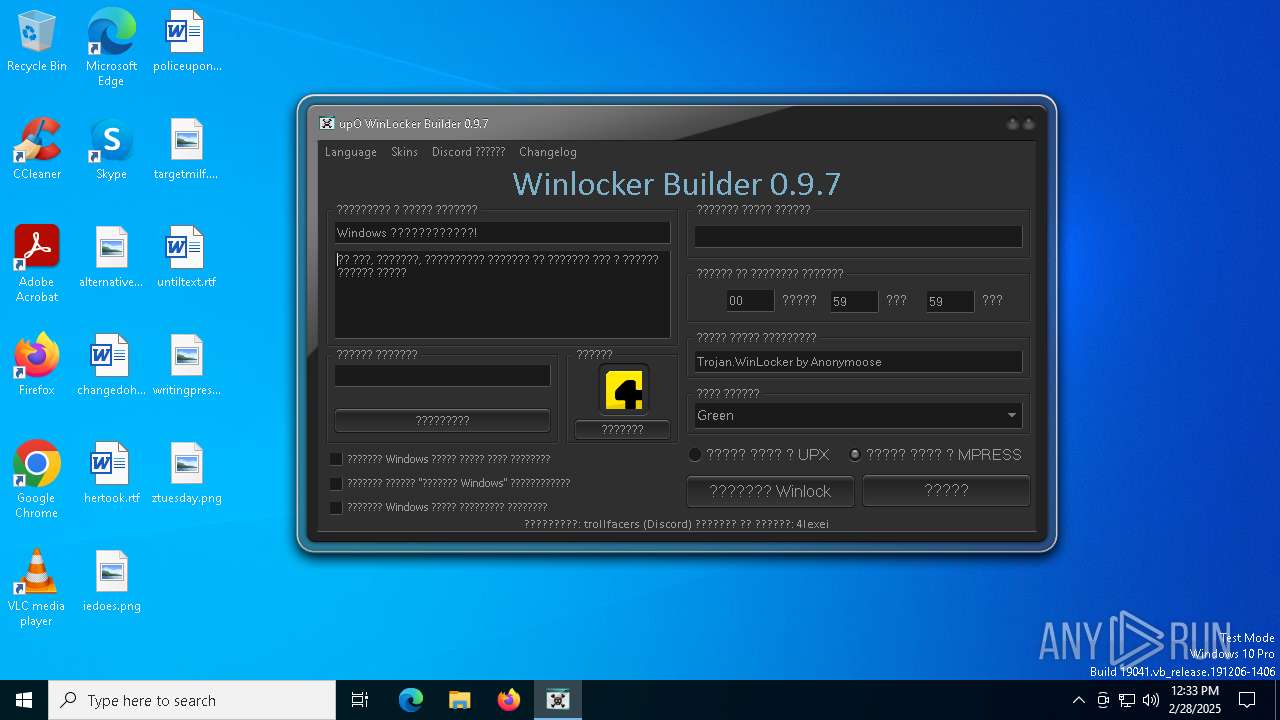Launch Edge from the taskbar
1280x720 pixels.
(x=411, y=700)
